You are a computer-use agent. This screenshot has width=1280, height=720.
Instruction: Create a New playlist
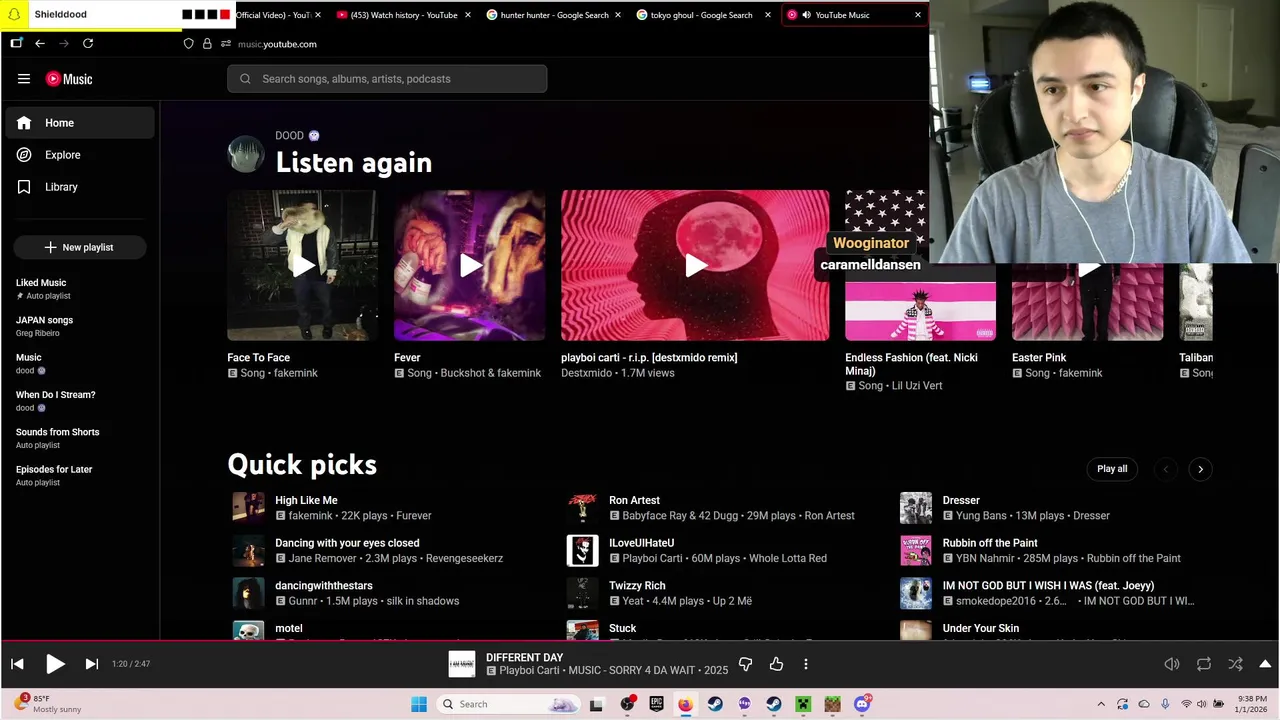click(x=80, y=247)
